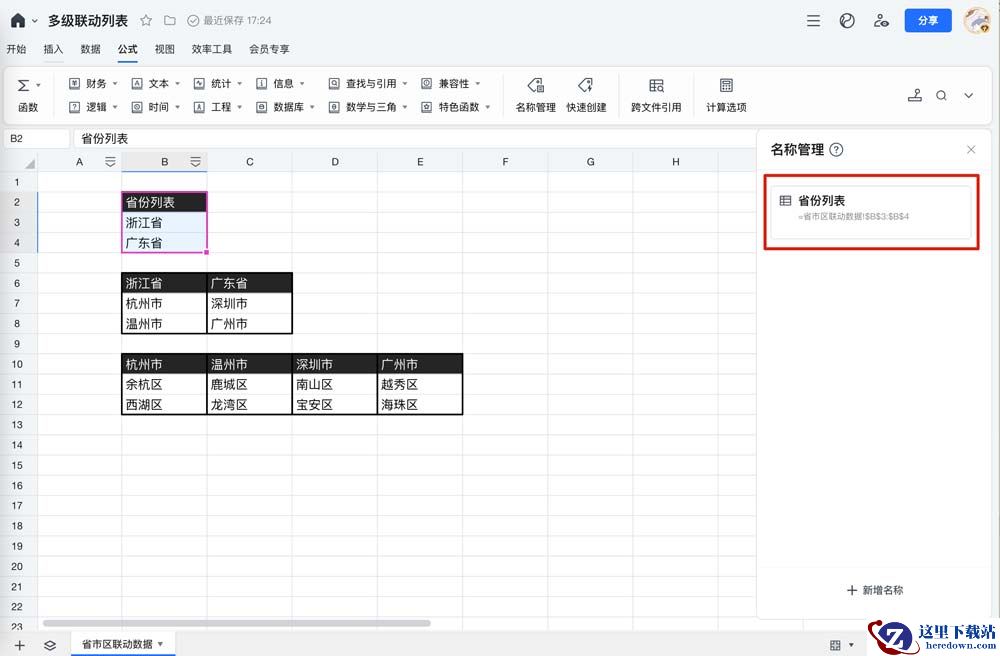Click the help icon next to 名称管理
The width and height of the screenshot is (1000, 656).
coord(837,150)
